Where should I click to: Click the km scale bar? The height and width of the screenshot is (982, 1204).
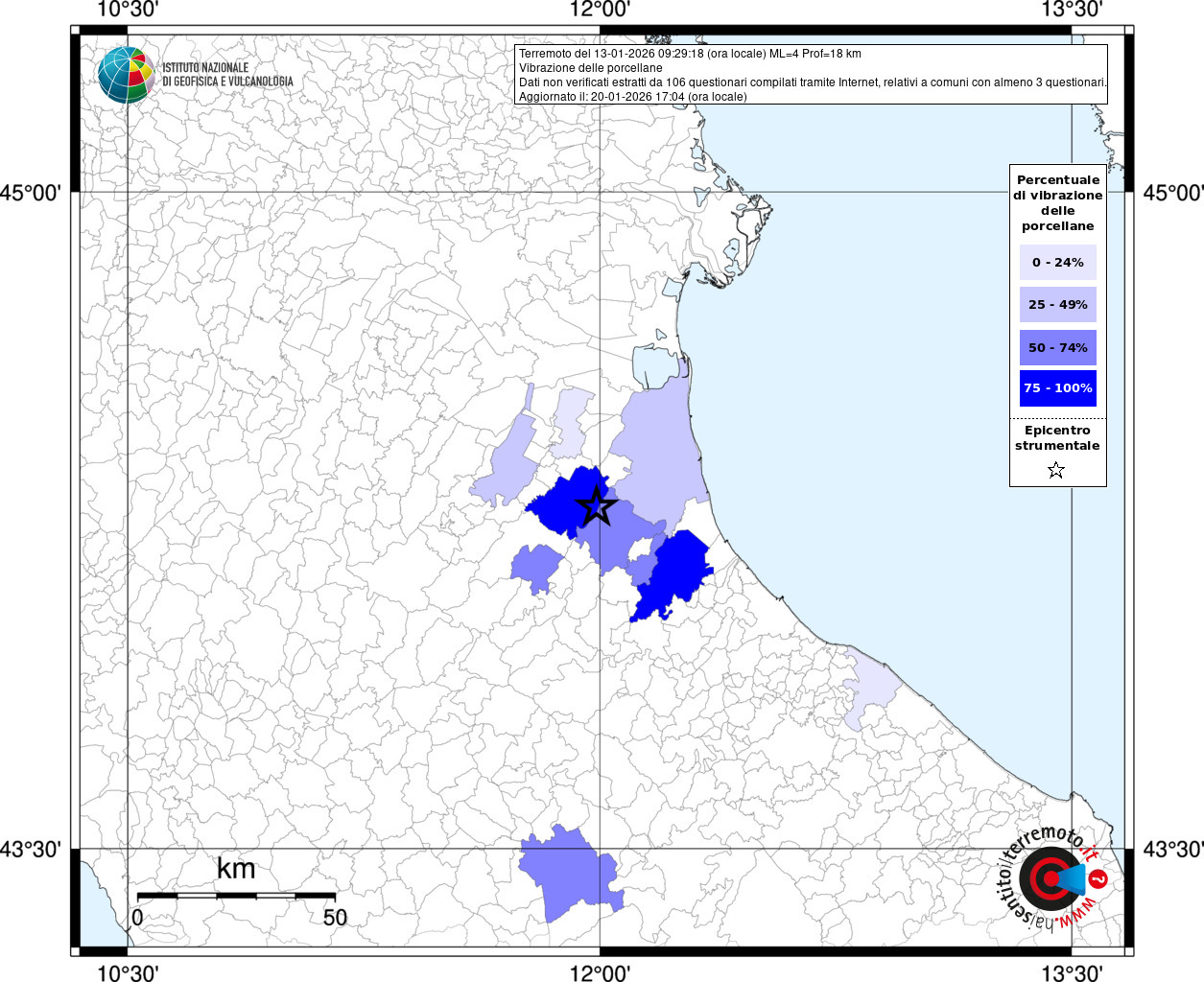point(236,896)
